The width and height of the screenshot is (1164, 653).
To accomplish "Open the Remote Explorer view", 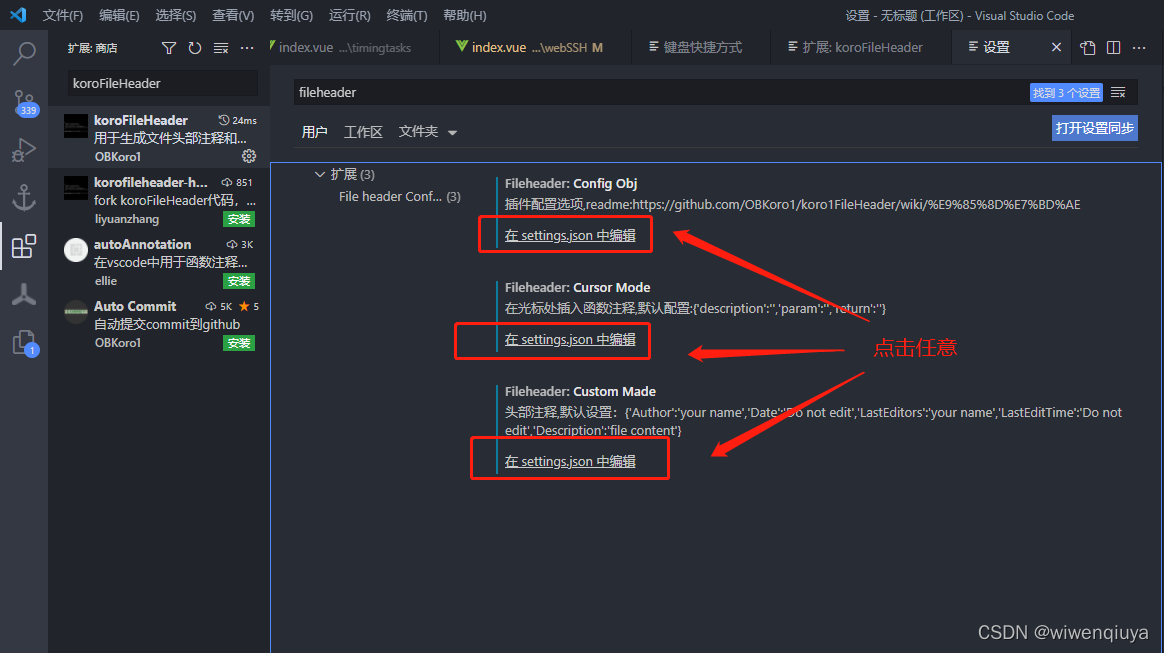I will (x=25, y=198).
